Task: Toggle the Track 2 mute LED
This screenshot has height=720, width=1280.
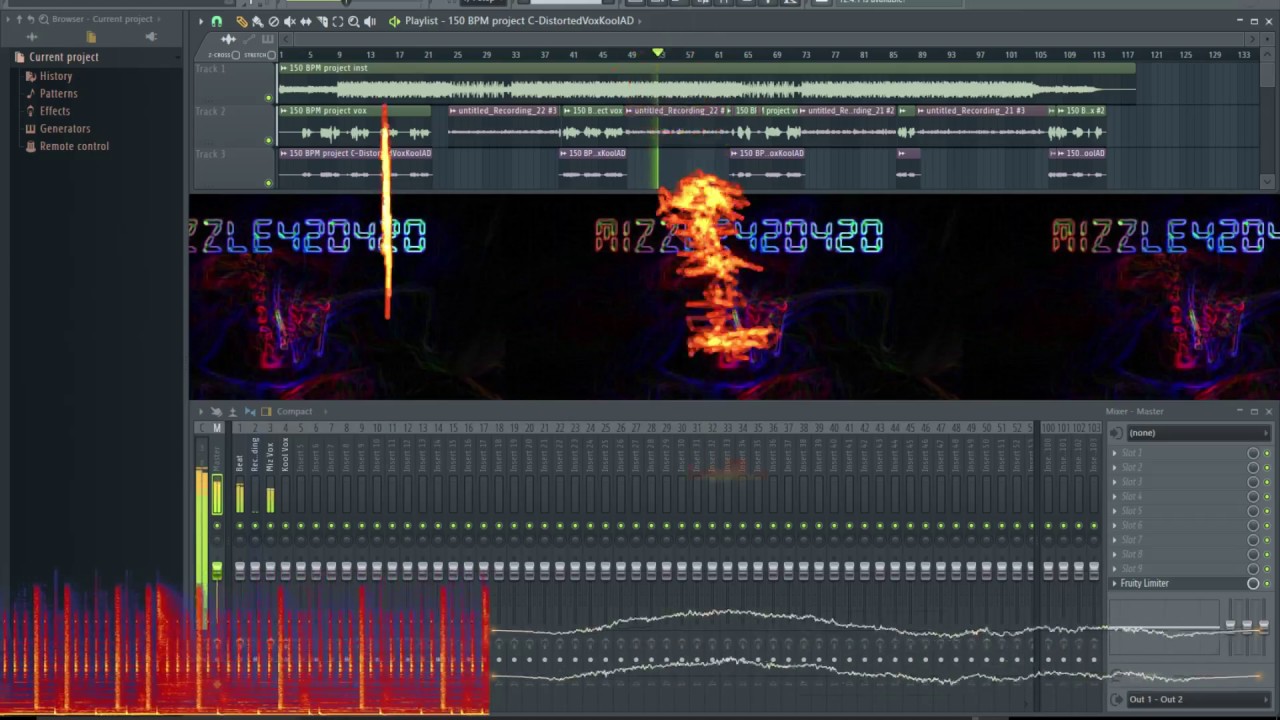Action: 268,141
